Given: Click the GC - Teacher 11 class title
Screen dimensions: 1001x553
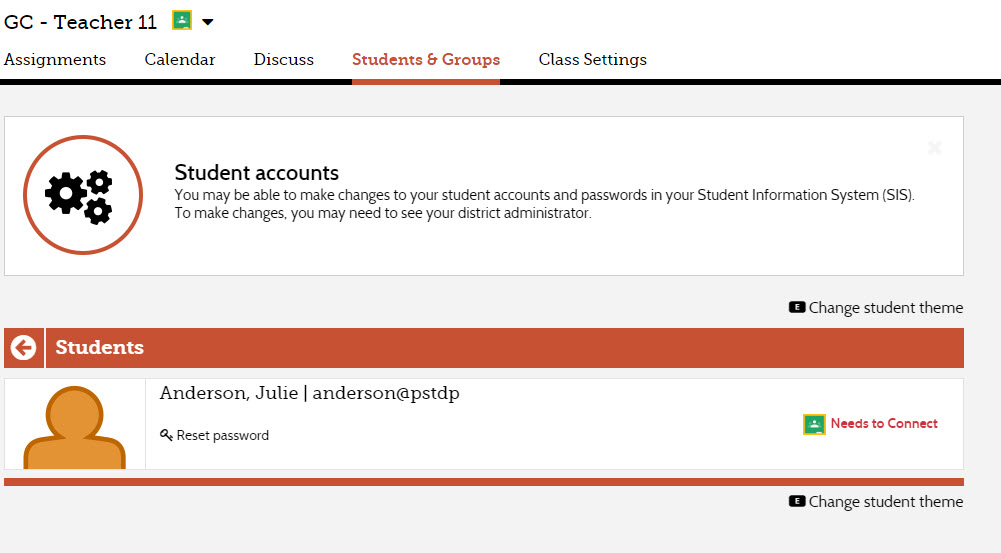Looking at the screenshot, I should click(x=81, y=22).
